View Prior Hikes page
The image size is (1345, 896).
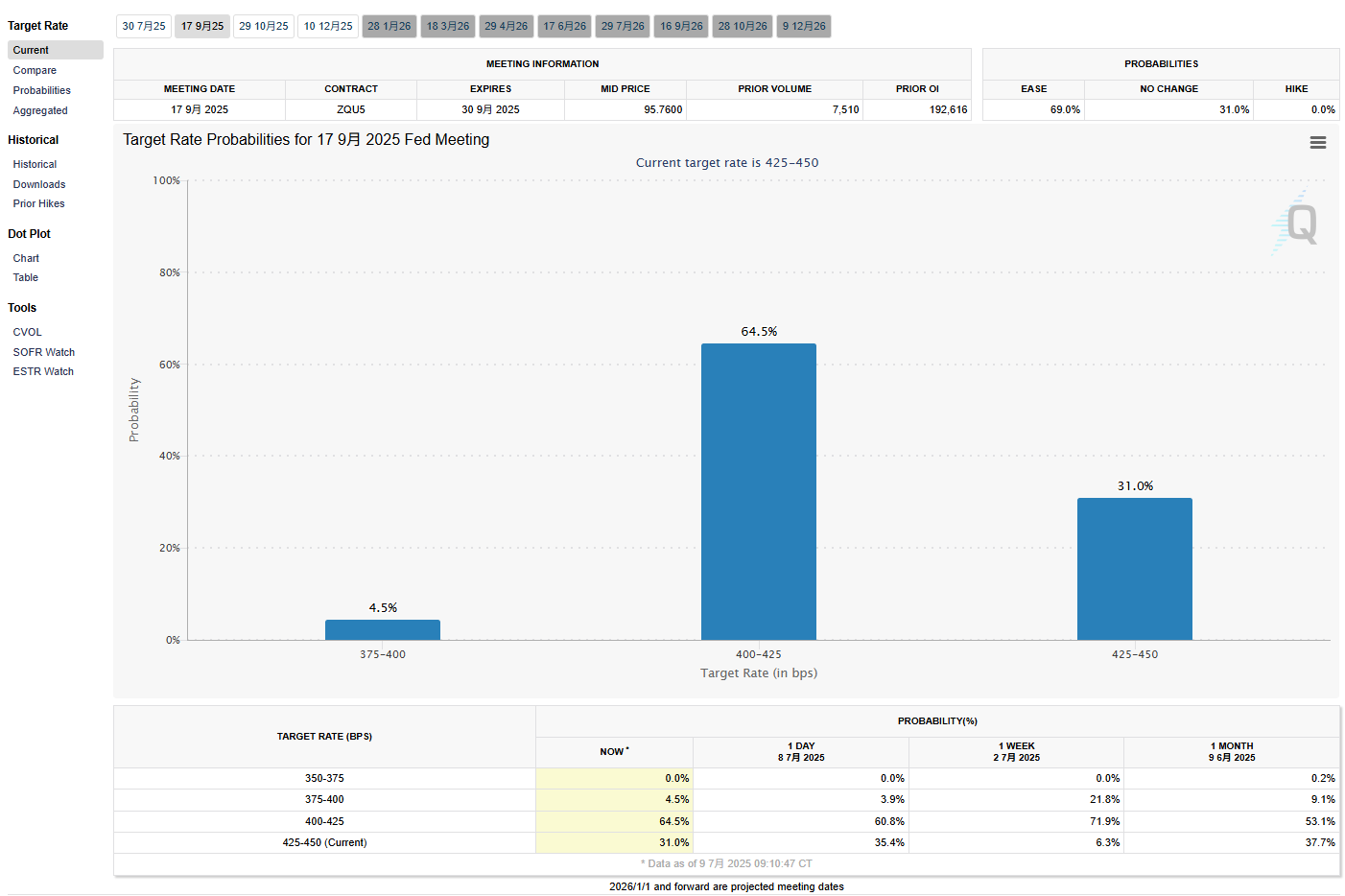[x=39, y=203]
